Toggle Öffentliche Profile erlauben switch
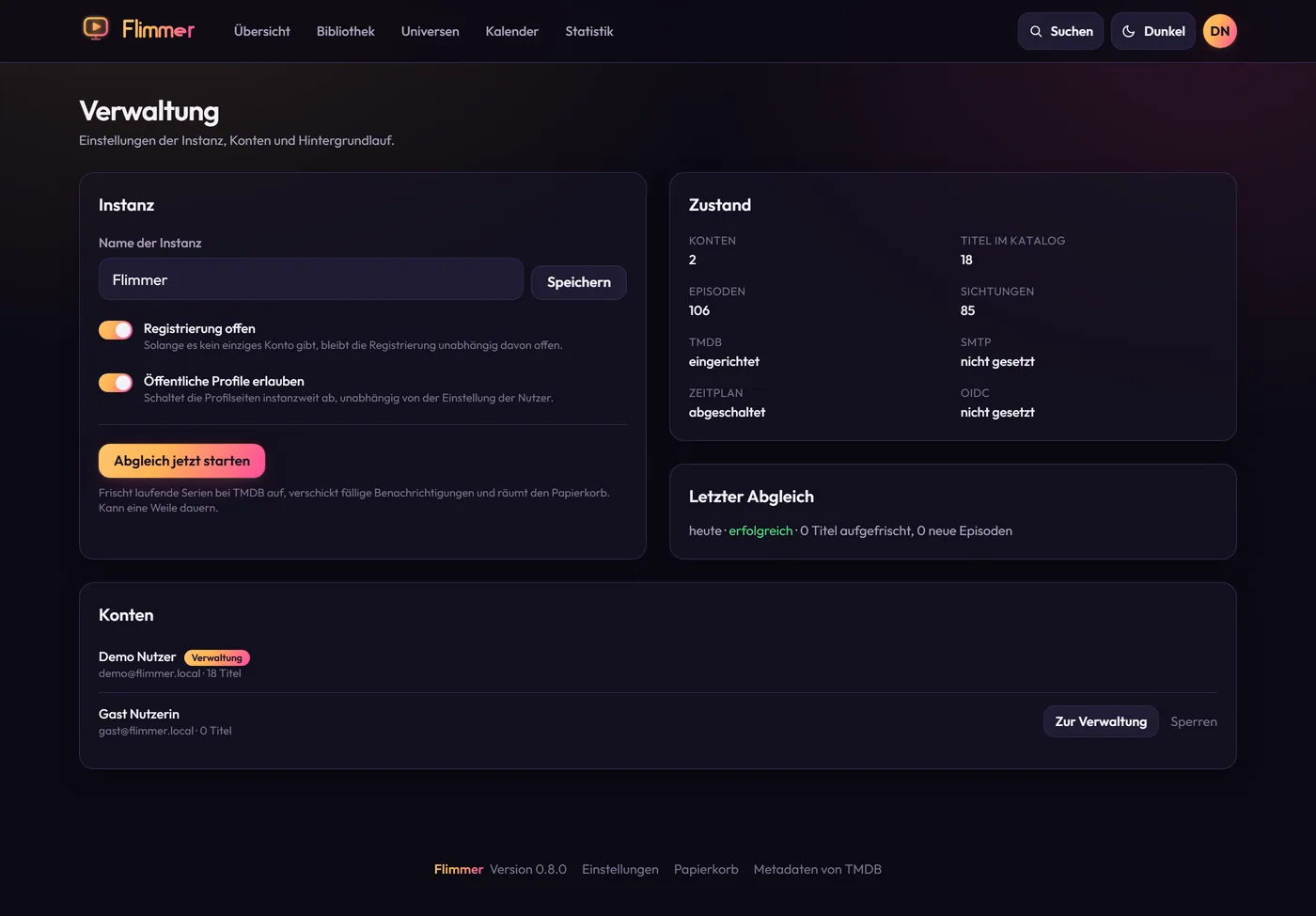The width and height of the screenshot is (1316, 916). click(116, 382)
